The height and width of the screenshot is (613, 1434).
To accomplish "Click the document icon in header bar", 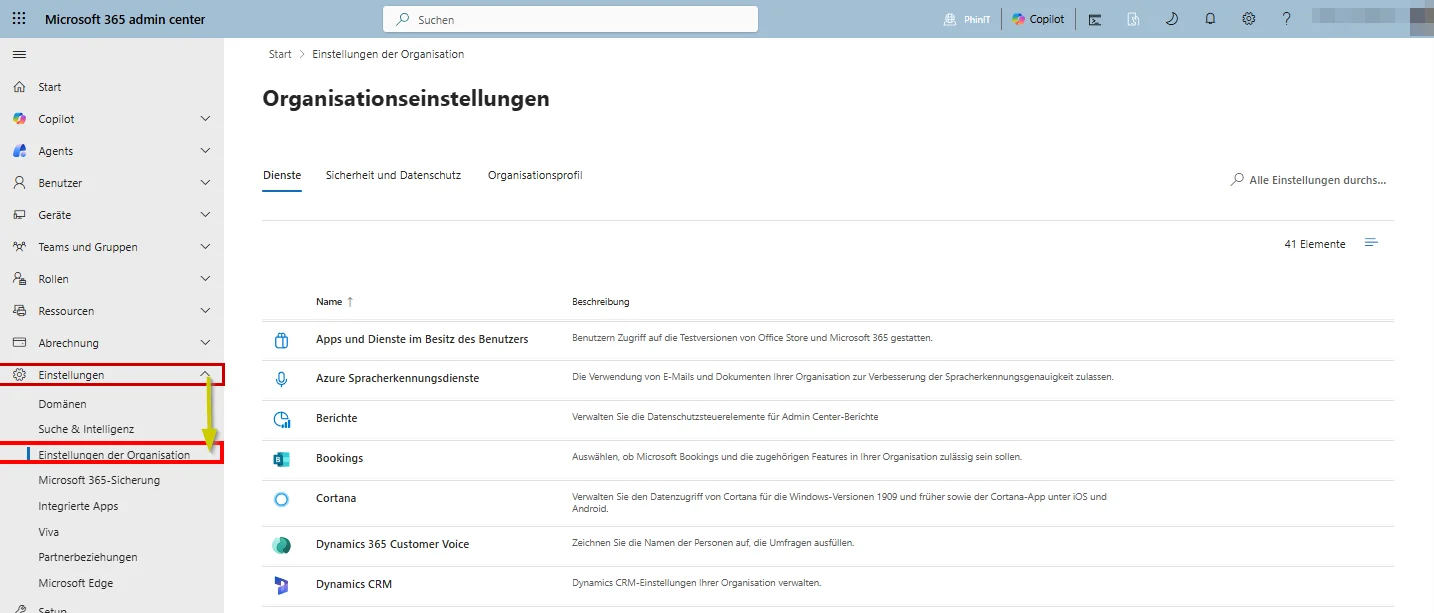I will (x=1134, y=19).
